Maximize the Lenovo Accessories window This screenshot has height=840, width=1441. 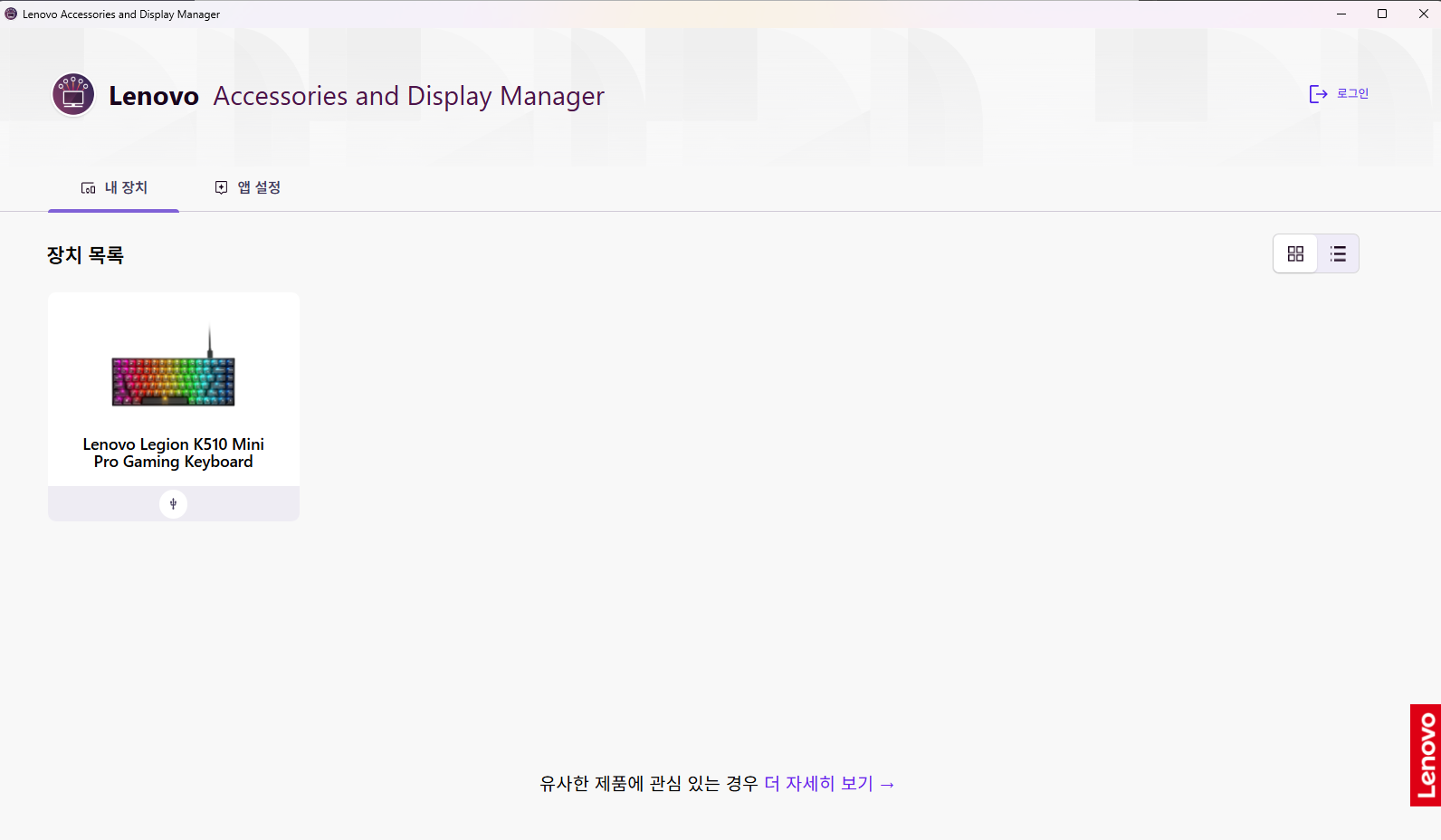pos(1382,14)
